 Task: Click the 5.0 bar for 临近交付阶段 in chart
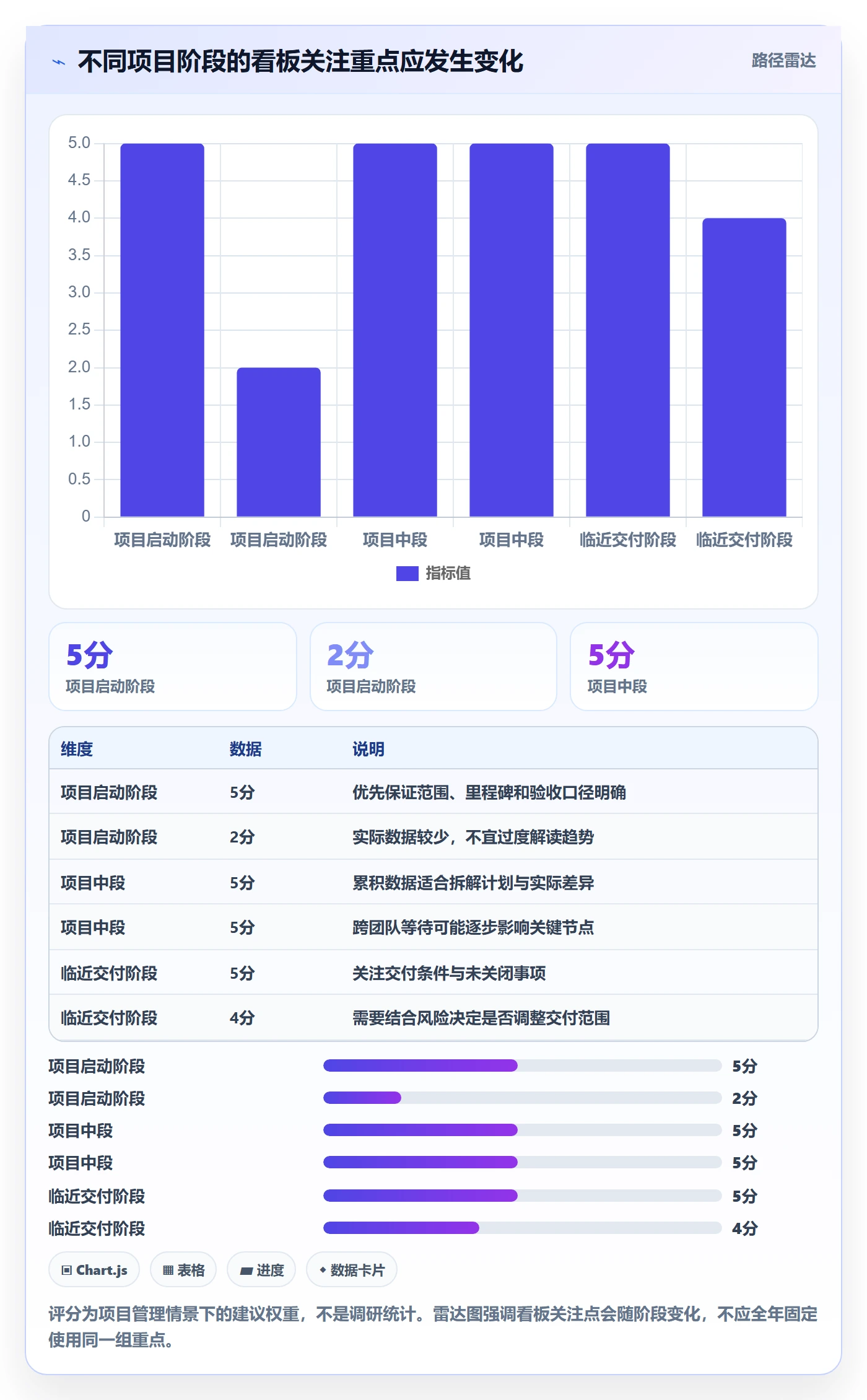click(628, 330)
